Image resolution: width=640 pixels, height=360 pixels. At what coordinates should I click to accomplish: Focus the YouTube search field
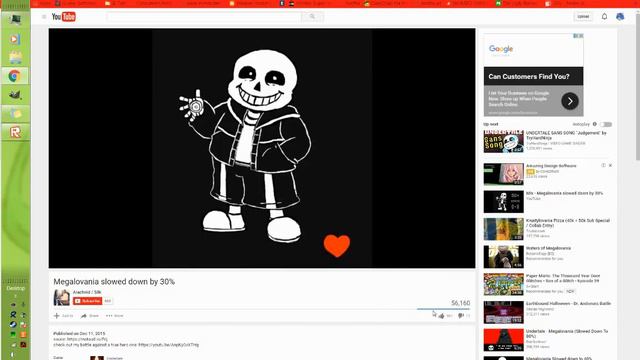[x=204, y=17]
